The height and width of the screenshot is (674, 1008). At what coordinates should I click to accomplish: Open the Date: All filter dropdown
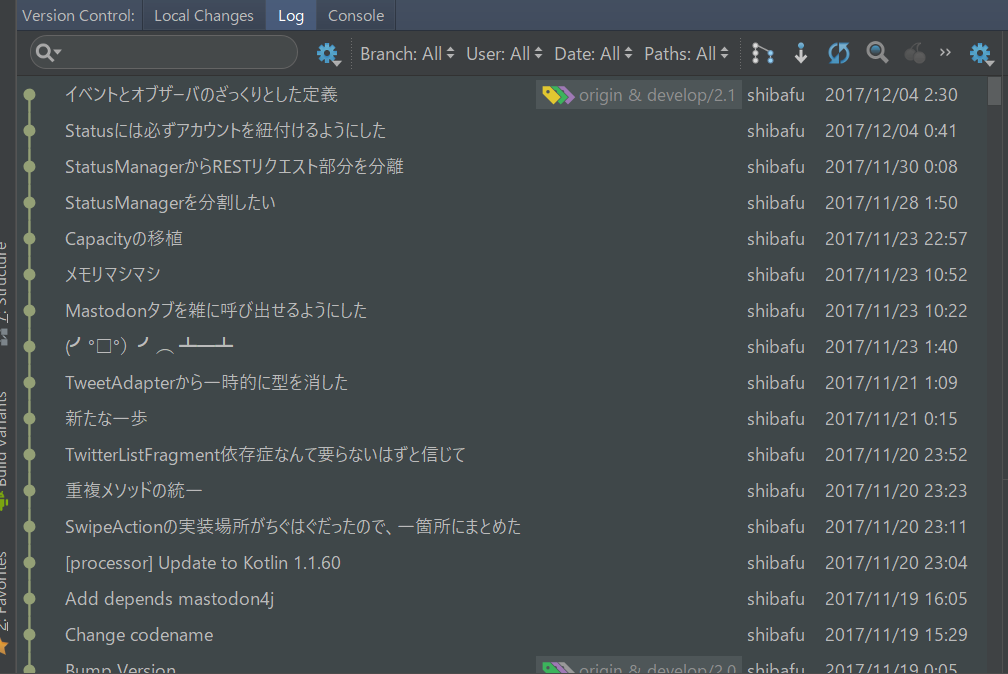point(593,54)
